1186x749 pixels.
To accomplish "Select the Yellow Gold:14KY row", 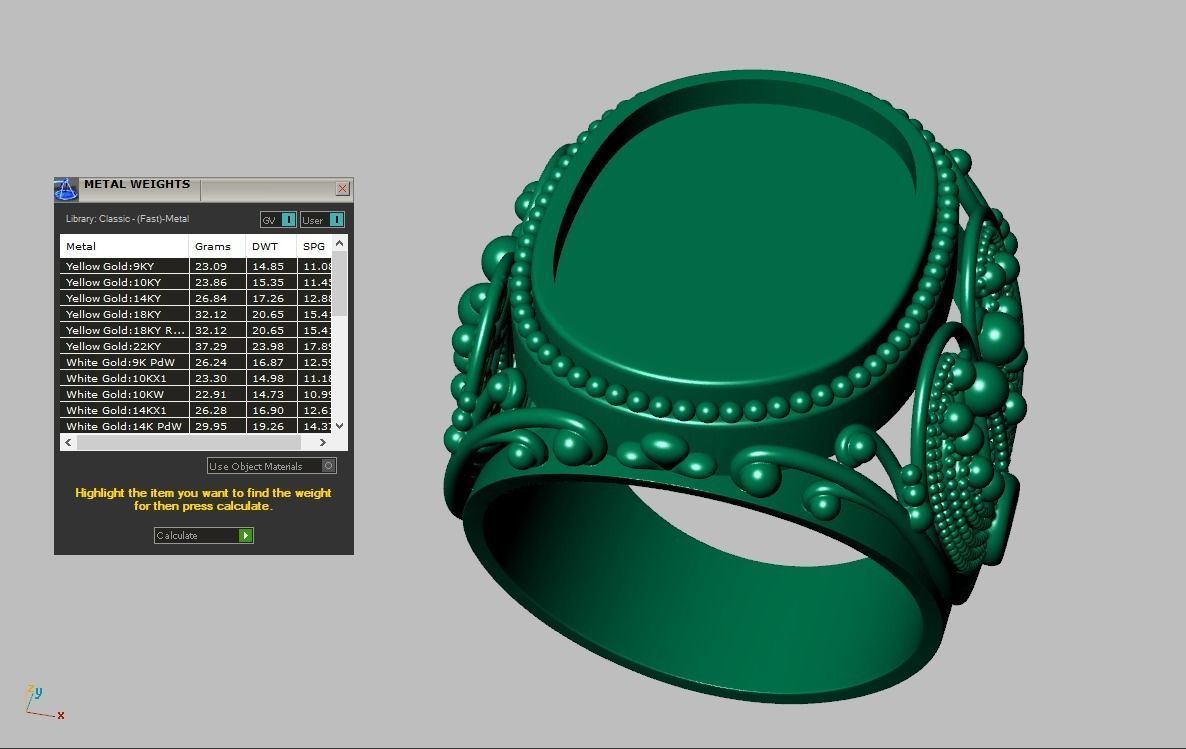I will click(x=195, y=298).
